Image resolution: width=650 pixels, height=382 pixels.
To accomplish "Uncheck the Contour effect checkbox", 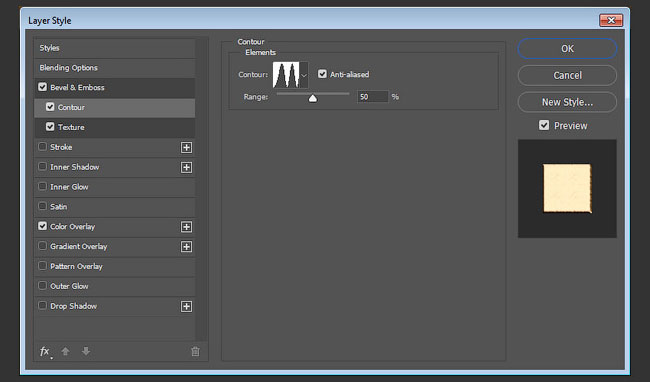I will point(50,107).
